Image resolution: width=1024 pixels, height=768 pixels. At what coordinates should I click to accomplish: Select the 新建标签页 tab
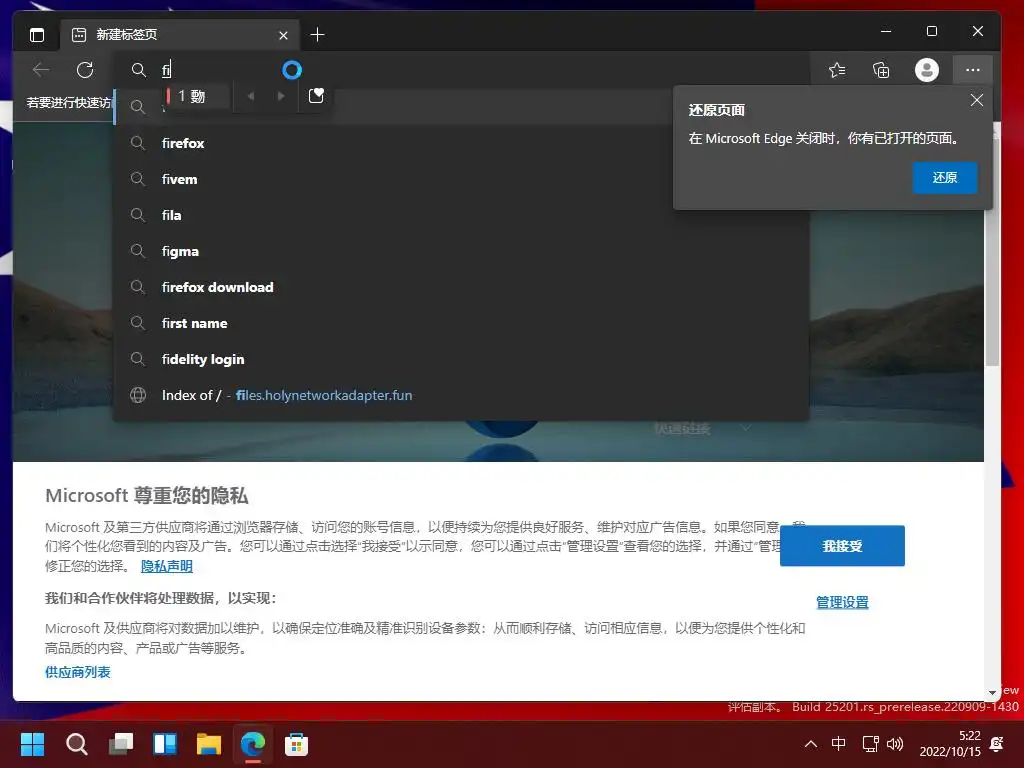click(x=180, y=35)
